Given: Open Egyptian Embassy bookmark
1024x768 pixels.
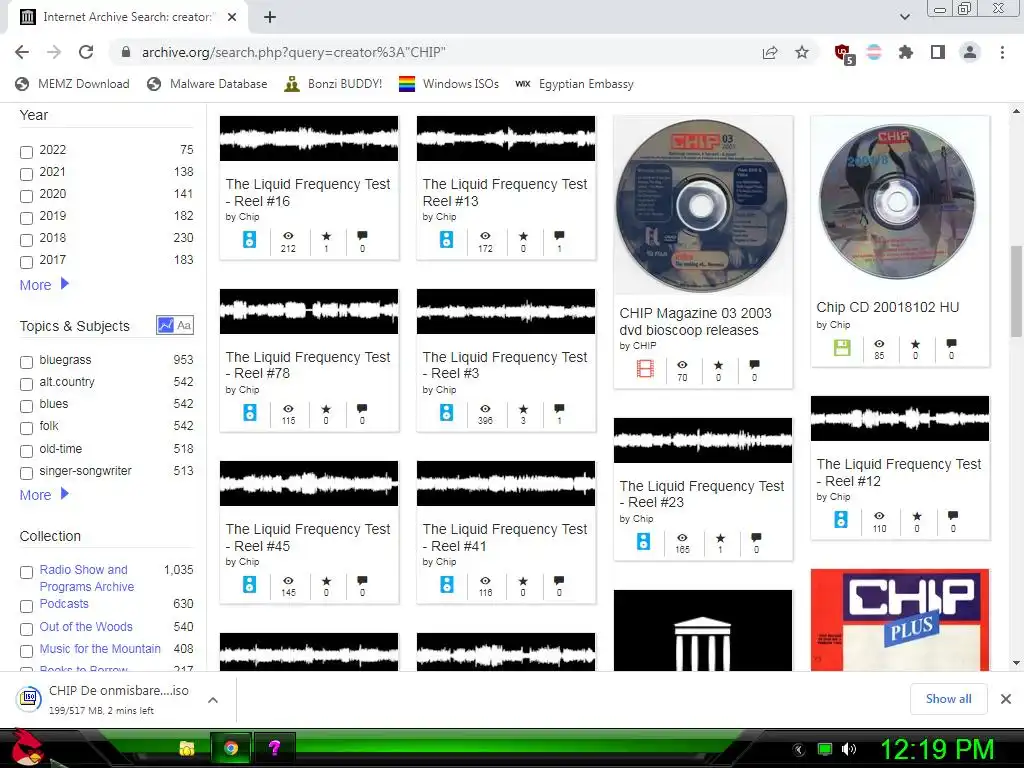Looking at the screenshot, I should click(574, 84).
